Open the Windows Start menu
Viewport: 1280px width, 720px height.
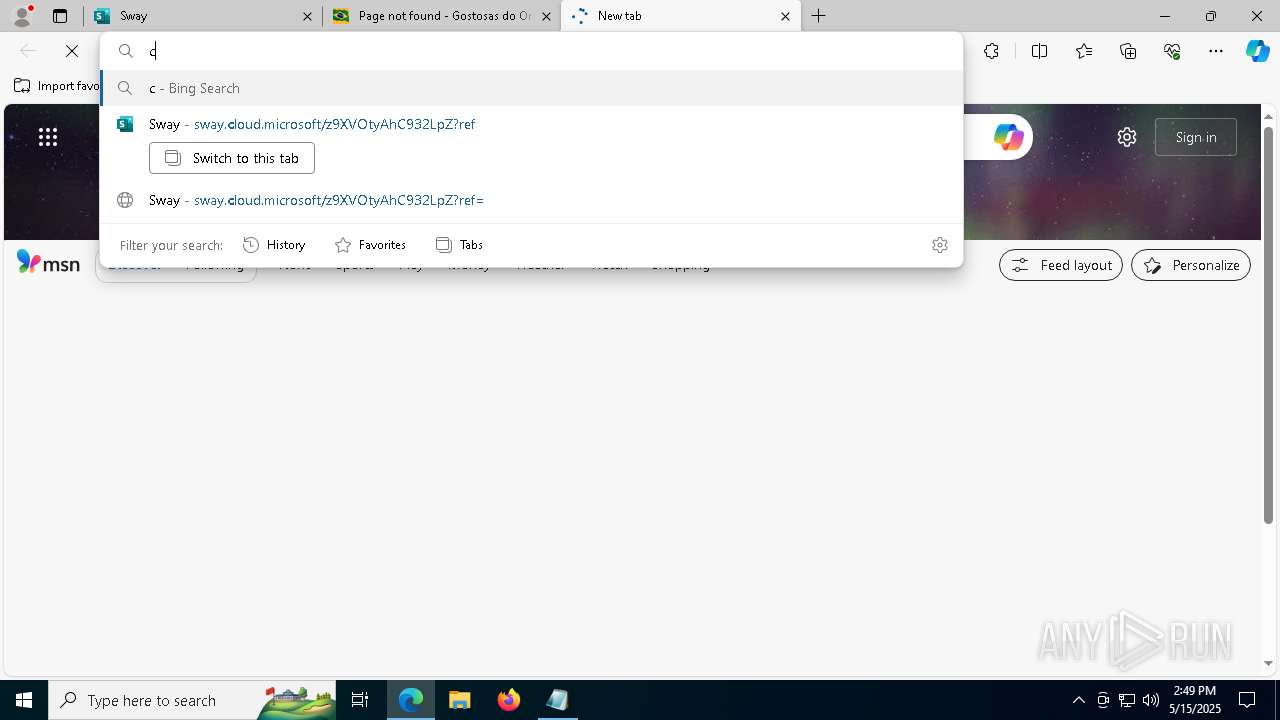[x=24, y=700]
